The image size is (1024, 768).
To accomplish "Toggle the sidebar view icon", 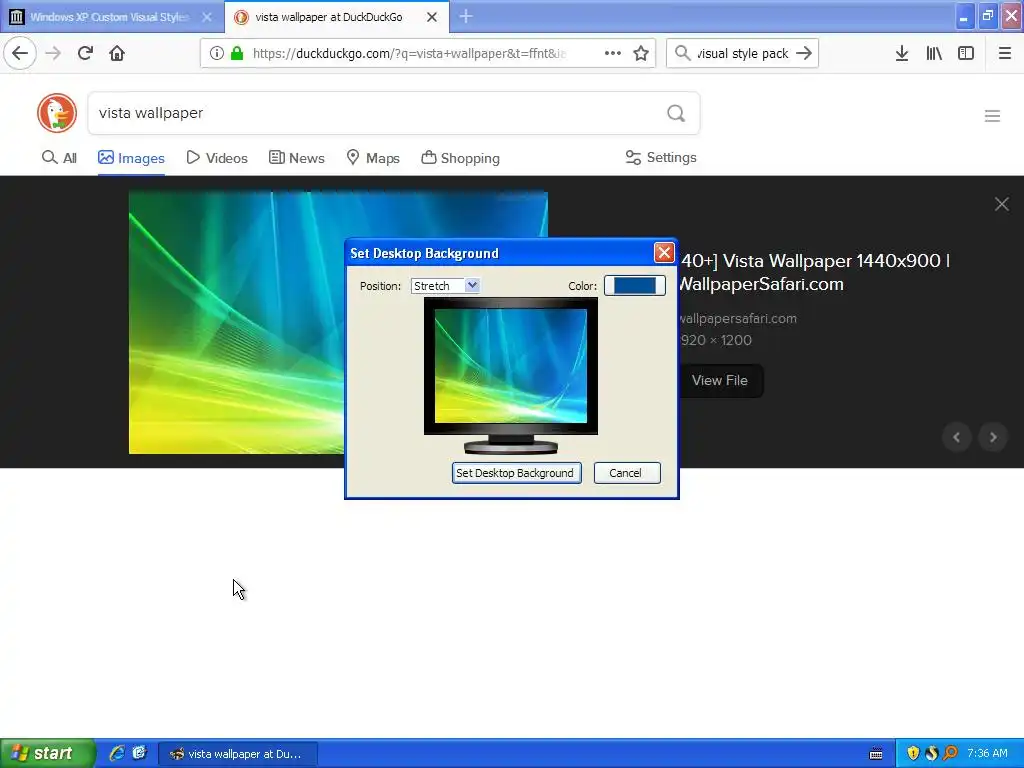I will click(x=966, y=54).
